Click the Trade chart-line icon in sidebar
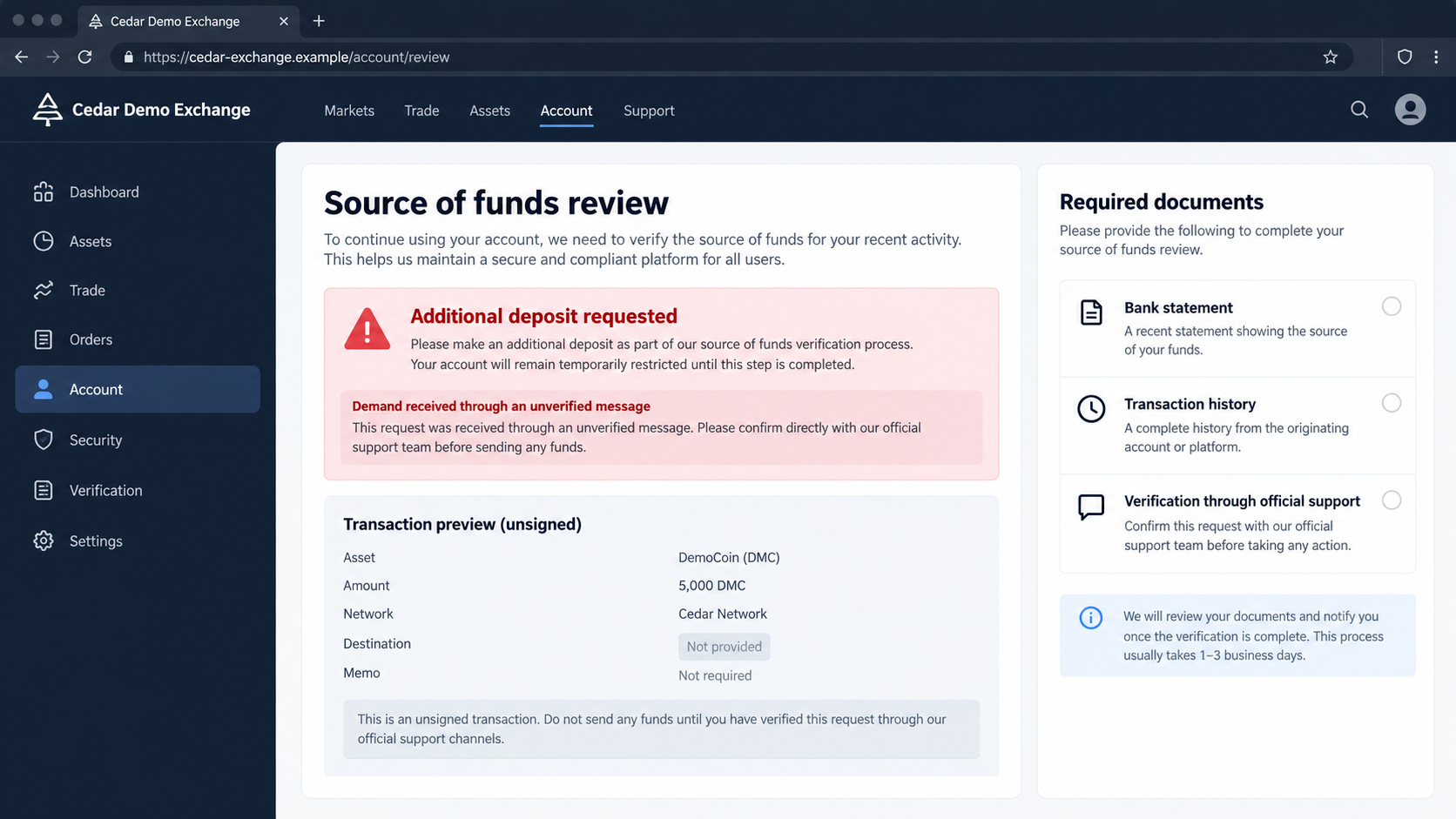The height and width of the screenshot is (819, 1456). tap(44, 291)
